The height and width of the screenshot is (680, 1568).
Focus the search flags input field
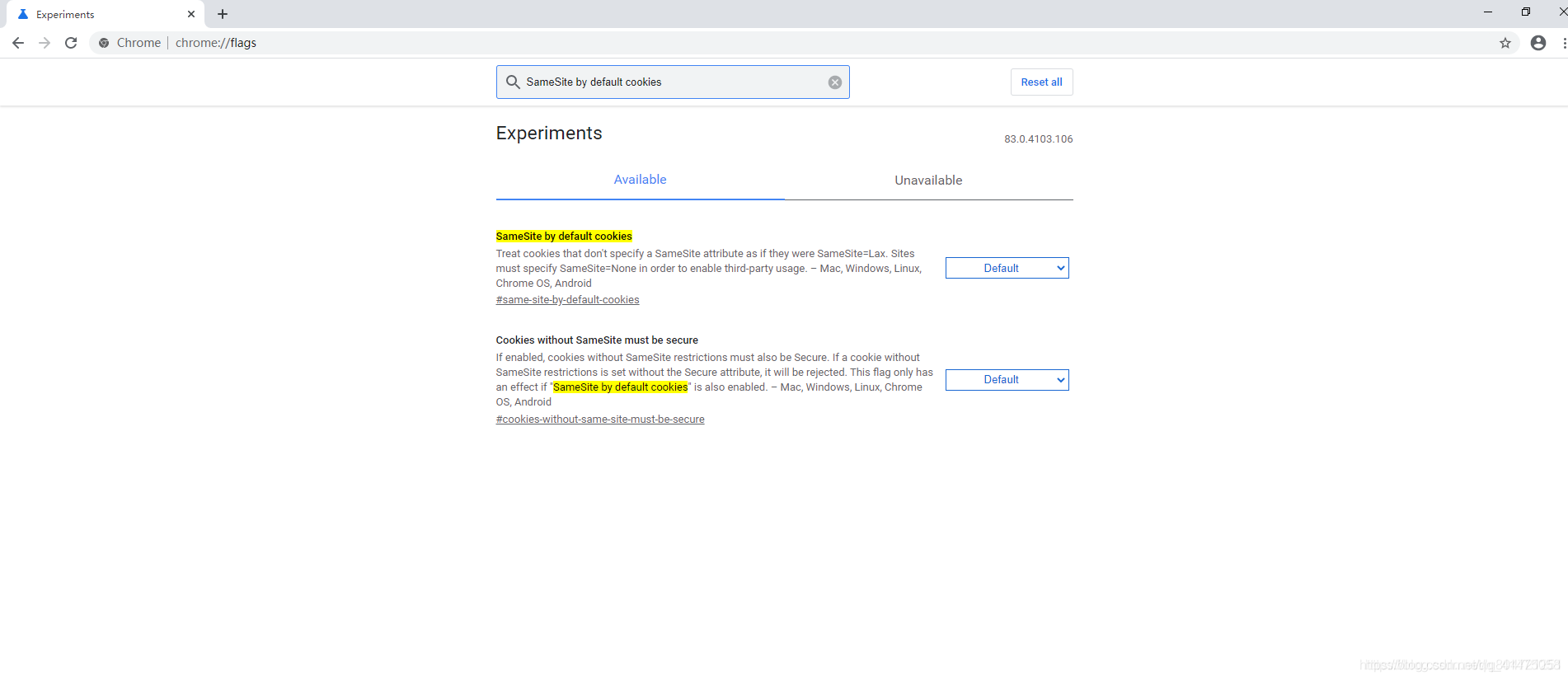673,82
